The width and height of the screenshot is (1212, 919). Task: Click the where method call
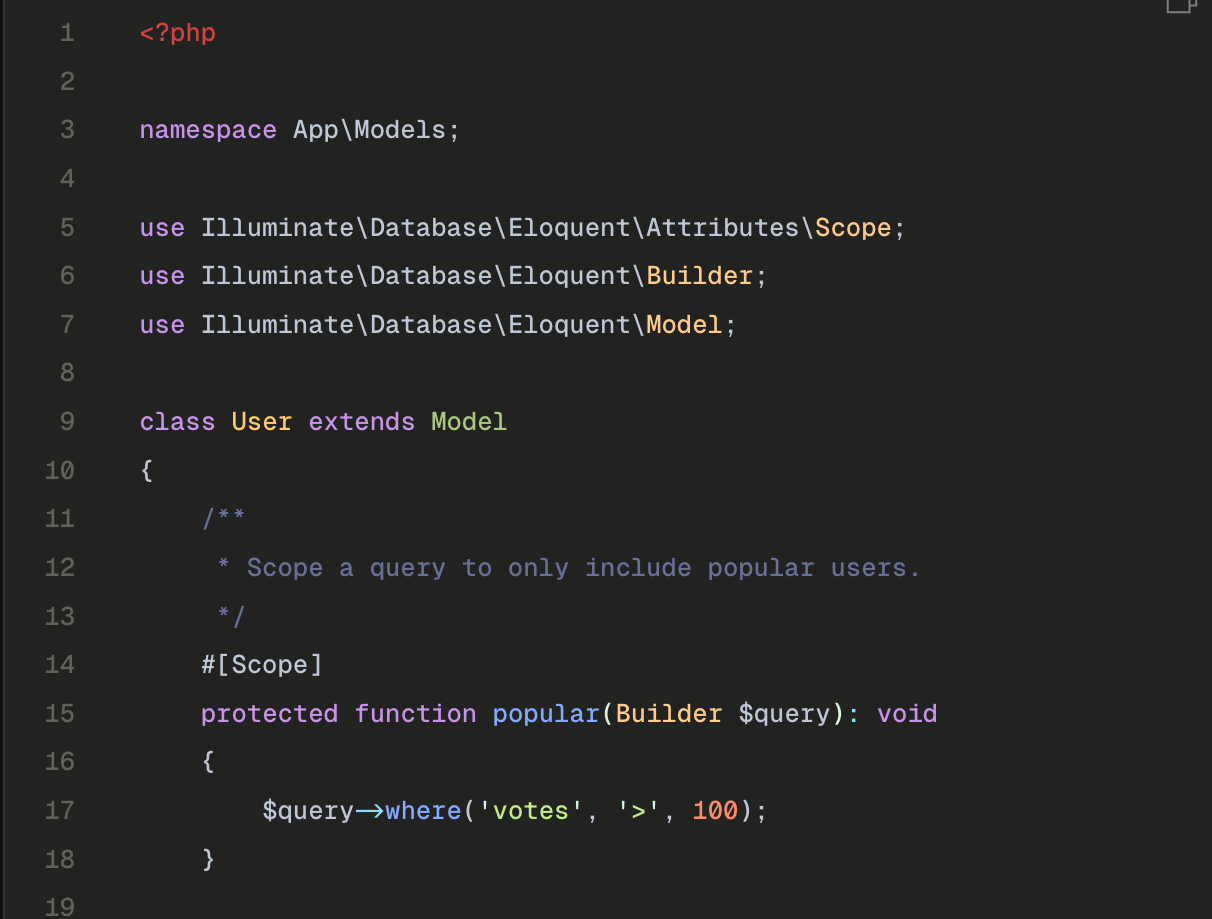[x=423, y=810]
